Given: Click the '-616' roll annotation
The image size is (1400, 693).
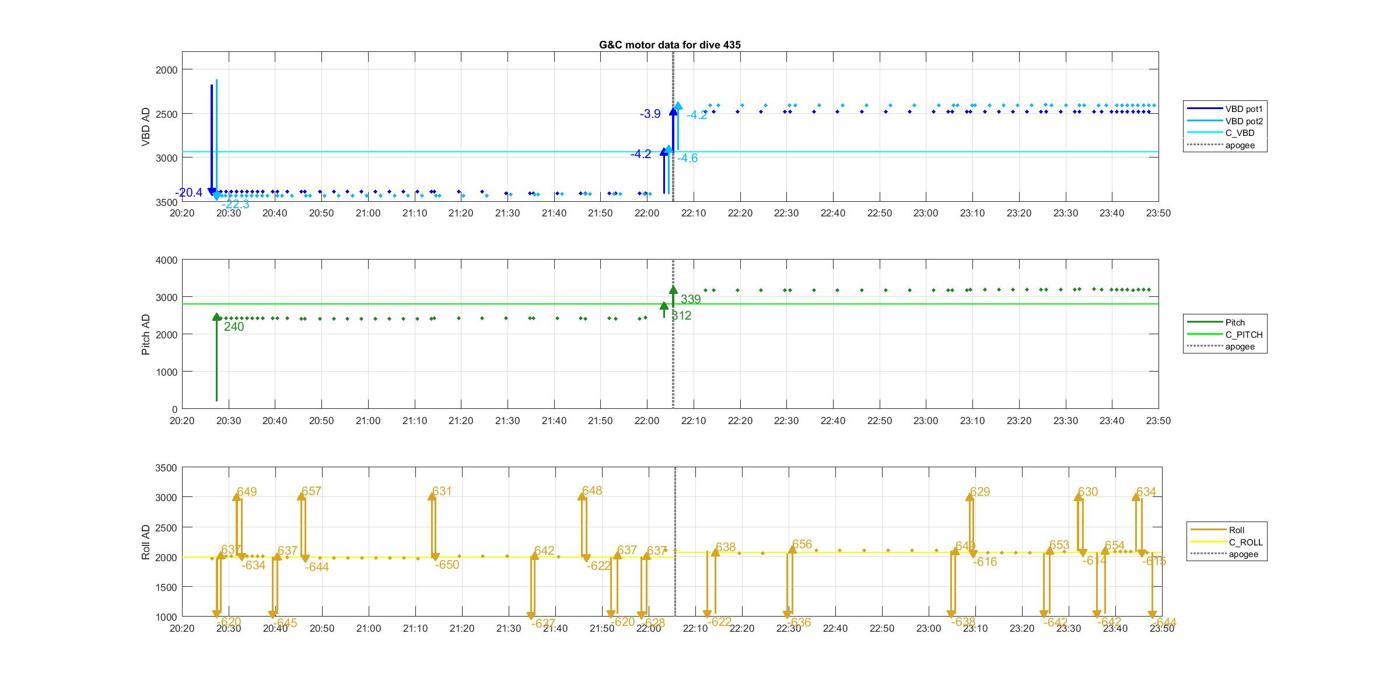Looking at the screenshot, I should [x=985, y=562].
